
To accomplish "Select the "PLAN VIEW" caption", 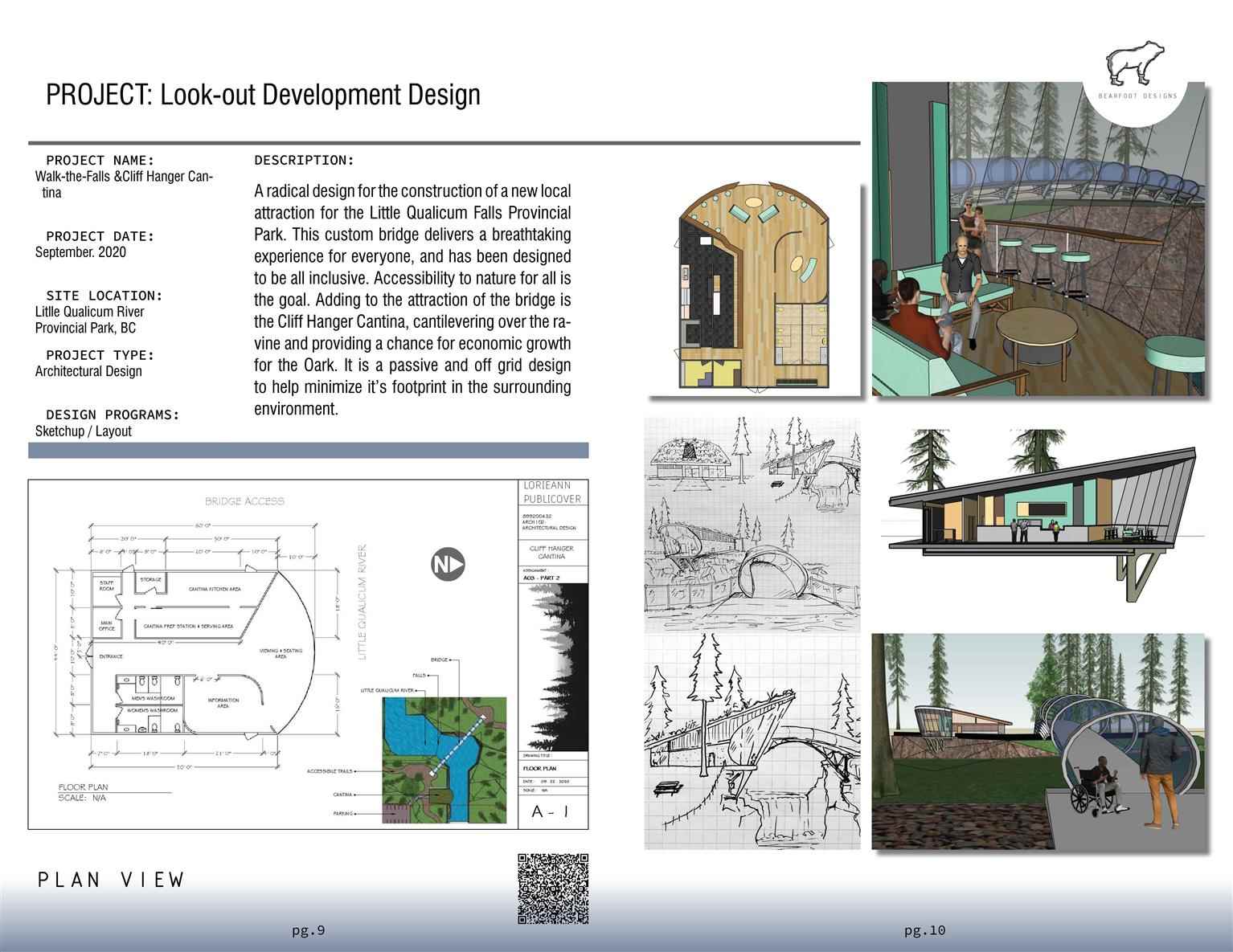I will coord(111,880).
